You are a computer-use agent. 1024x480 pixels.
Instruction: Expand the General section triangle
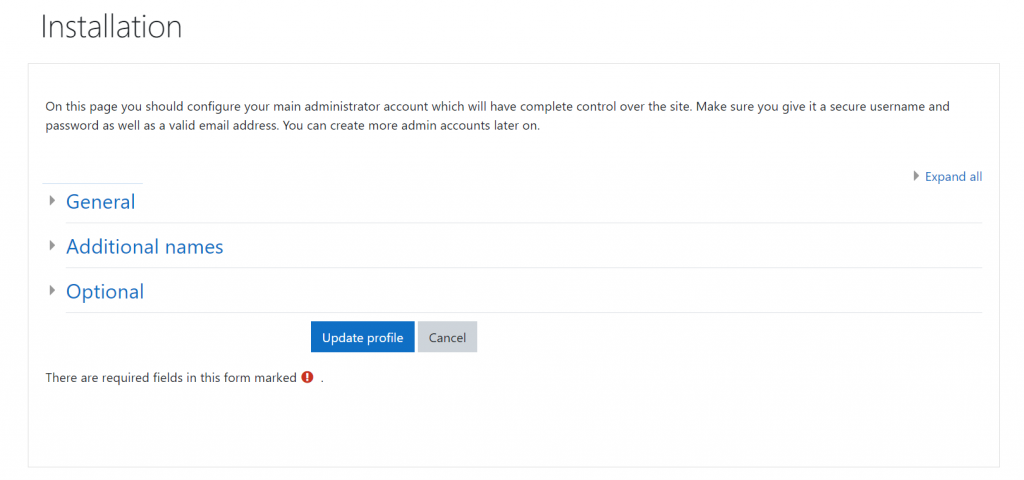[52, 201]
